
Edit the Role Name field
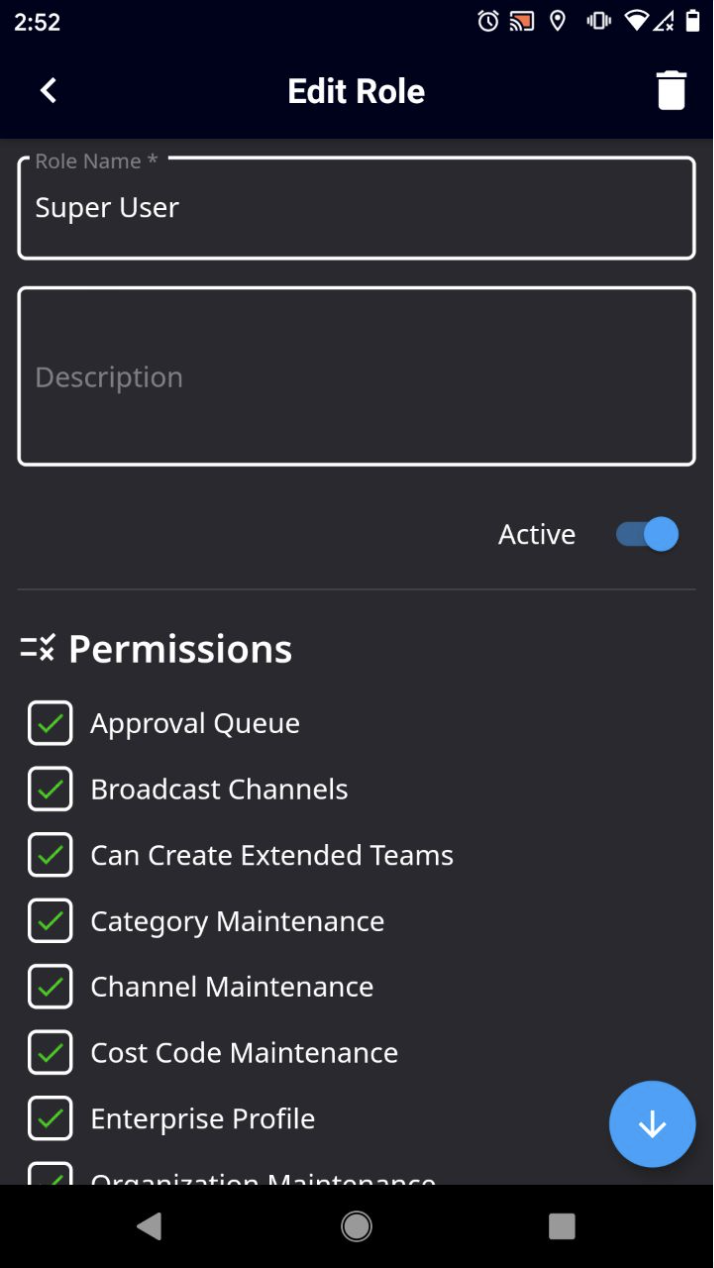(357, 208)
